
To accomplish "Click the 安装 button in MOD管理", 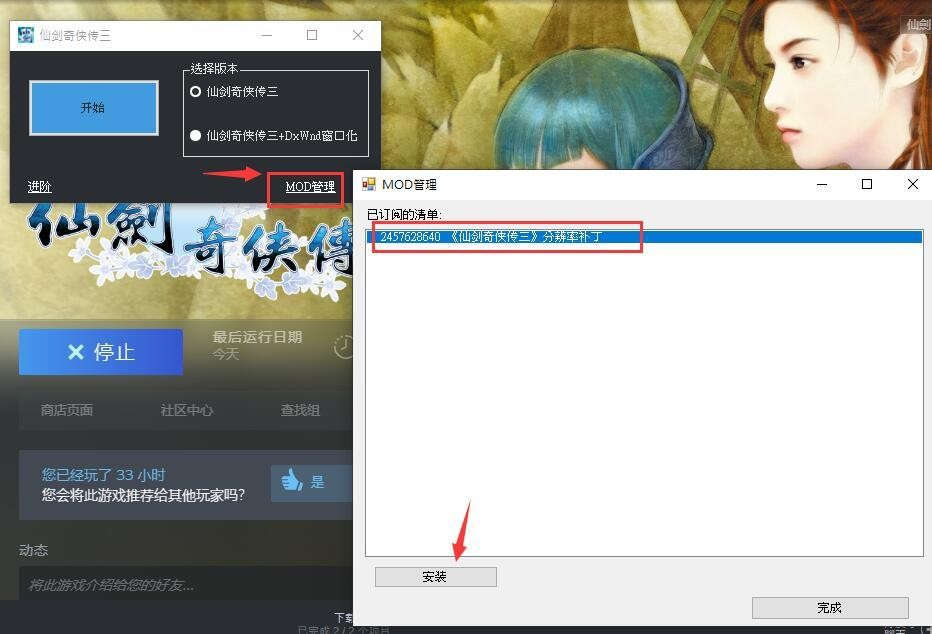I will point(436,576).
